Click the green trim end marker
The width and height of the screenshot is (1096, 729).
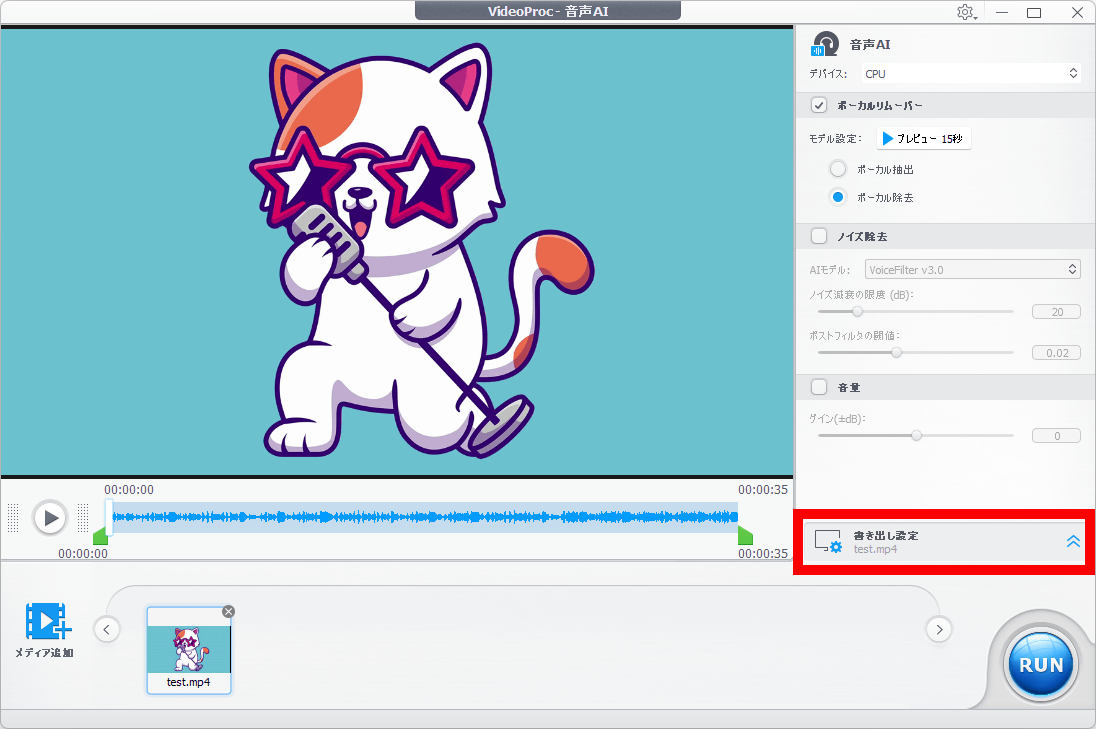[745, 537]
